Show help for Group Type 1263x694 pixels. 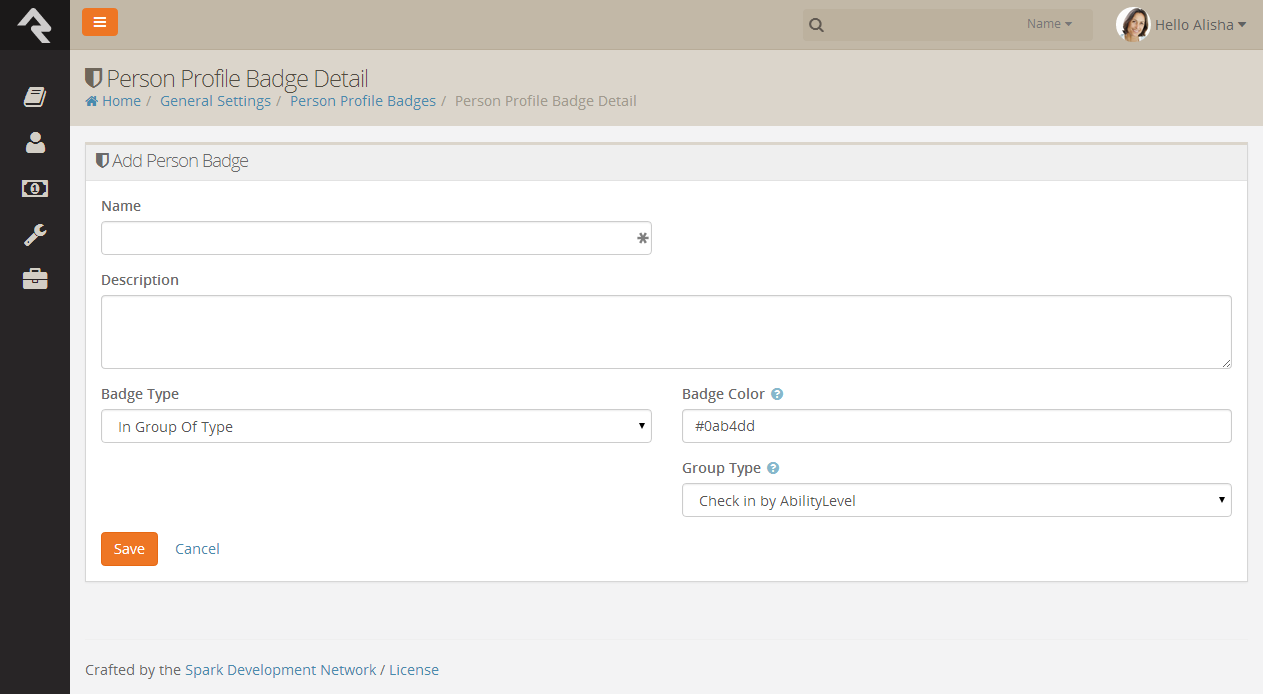[x=773, y=468]
